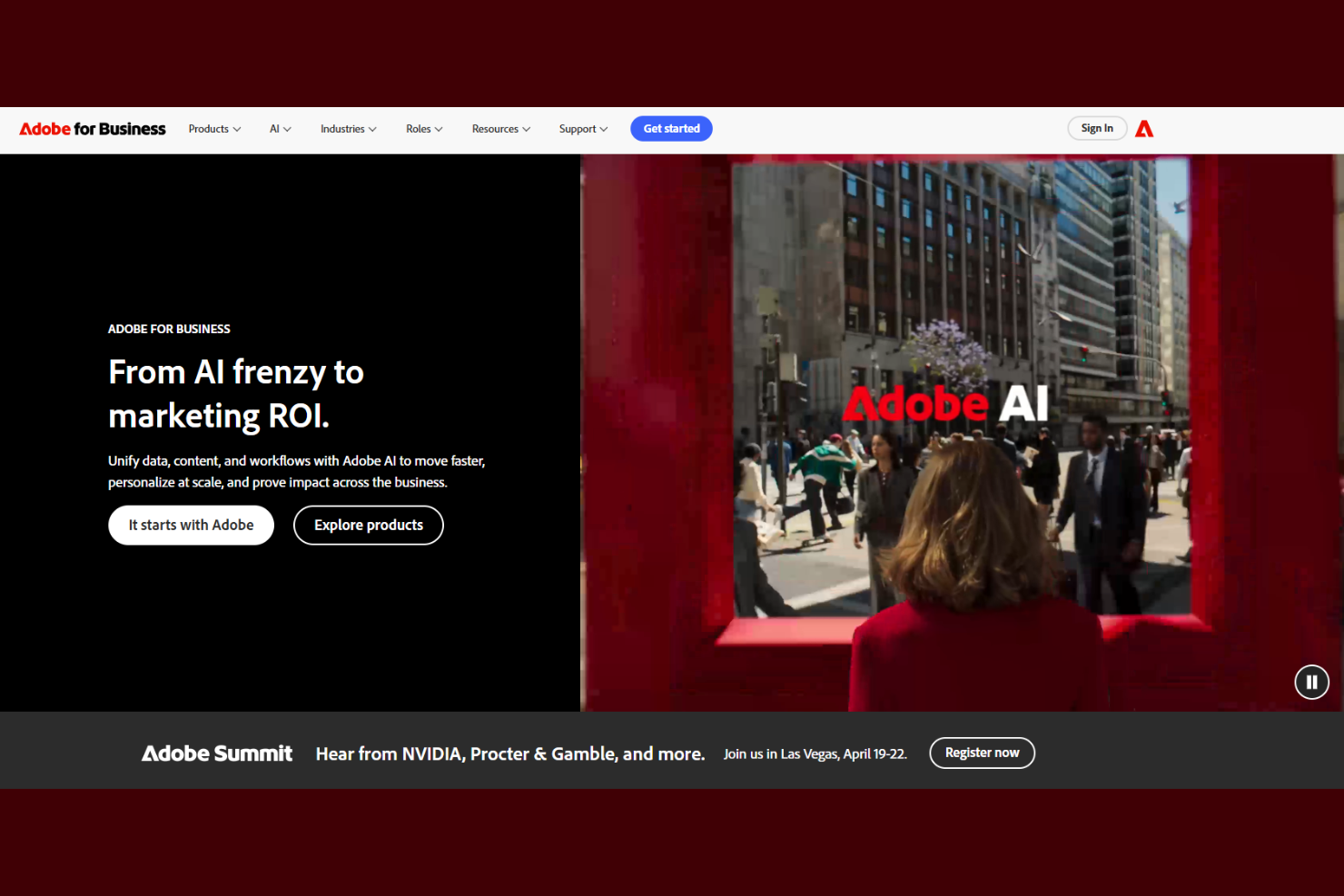Expand the Resources menu

[x=500, y=129]
